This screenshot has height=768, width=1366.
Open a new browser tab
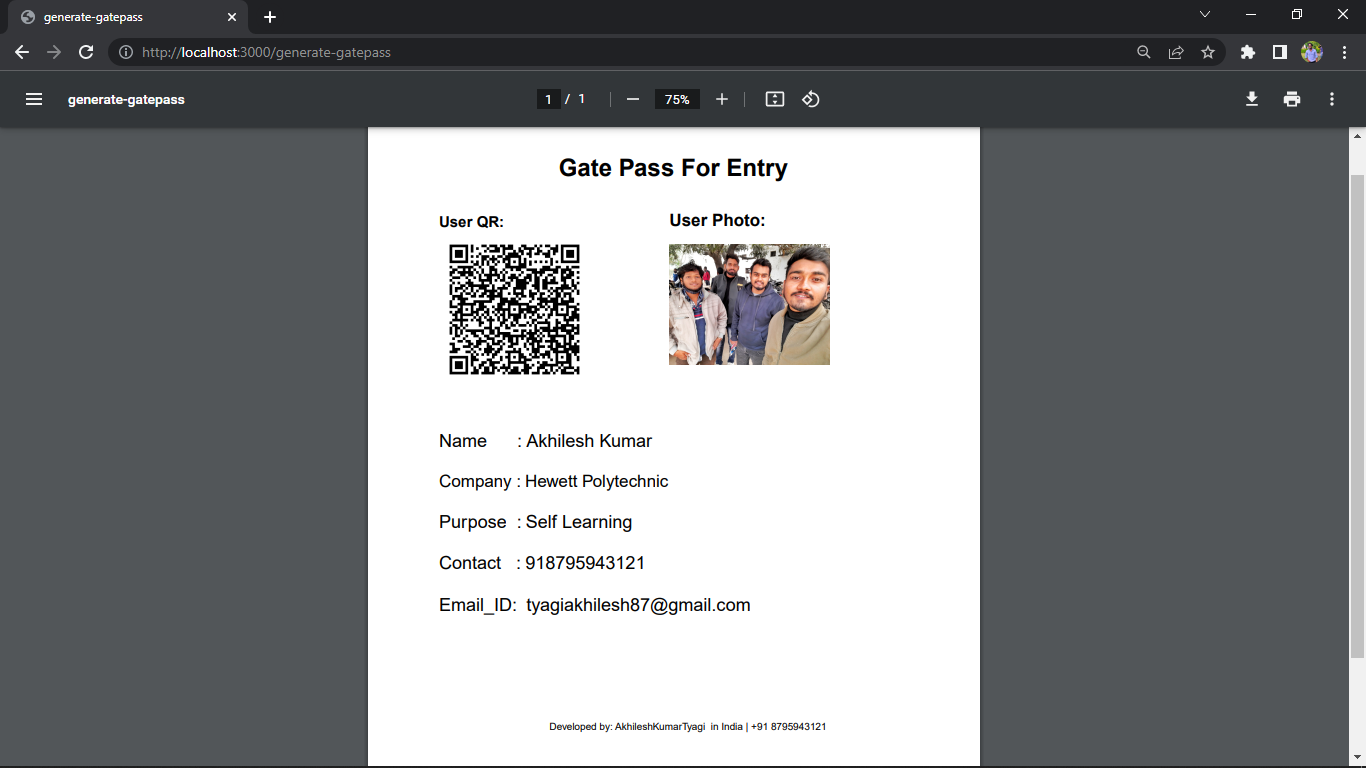point(270,16)
